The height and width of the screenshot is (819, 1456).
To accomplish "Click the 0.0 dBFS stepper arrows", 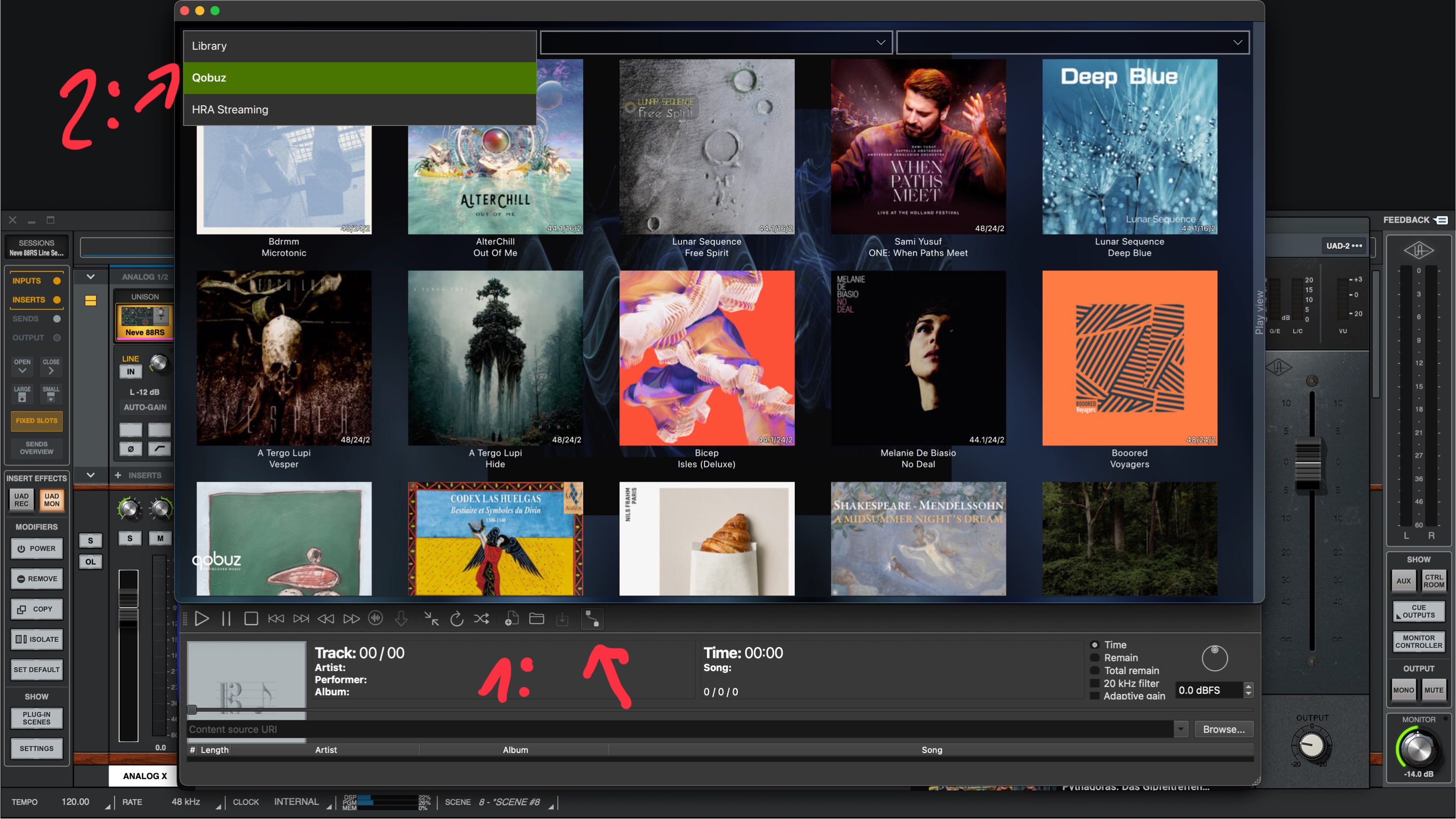I will [1248, 690].
